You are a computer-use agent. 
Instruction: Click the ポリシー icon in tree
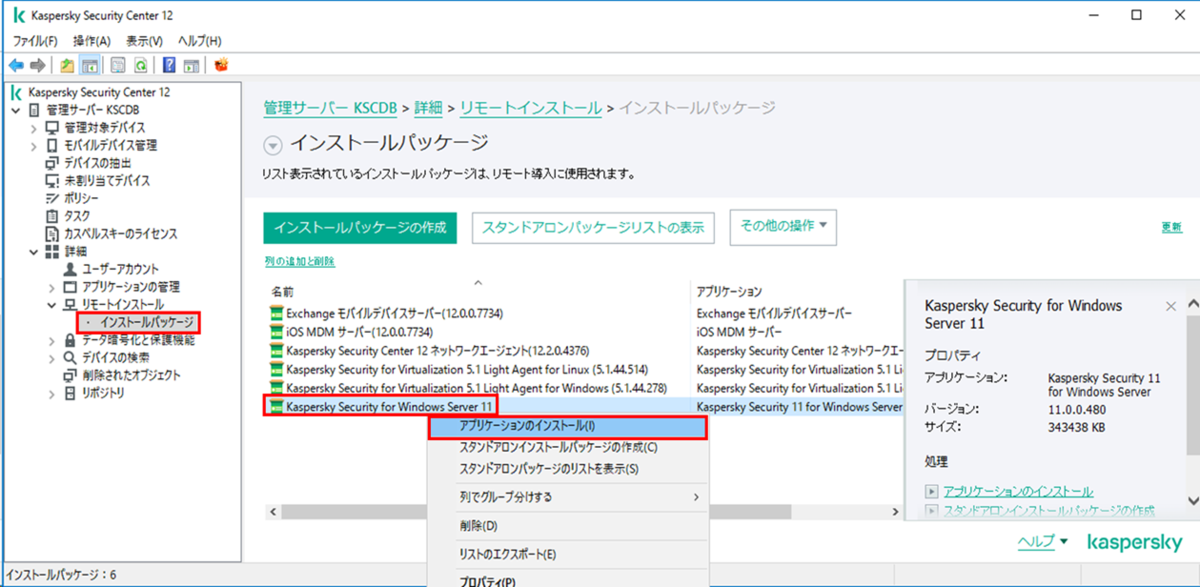[x=53, y=198]
